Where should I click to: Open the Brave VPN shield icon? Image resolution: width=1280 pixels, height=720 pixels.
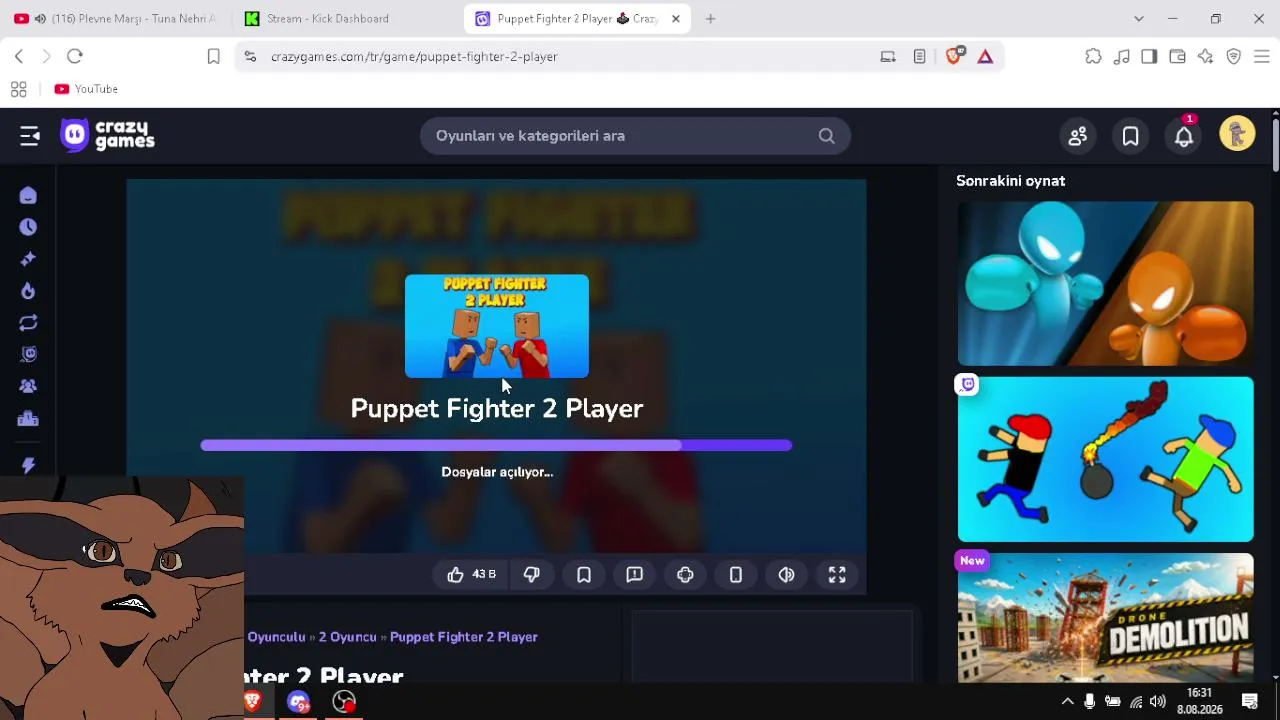pyautogui.click(x=1234, y=57)
